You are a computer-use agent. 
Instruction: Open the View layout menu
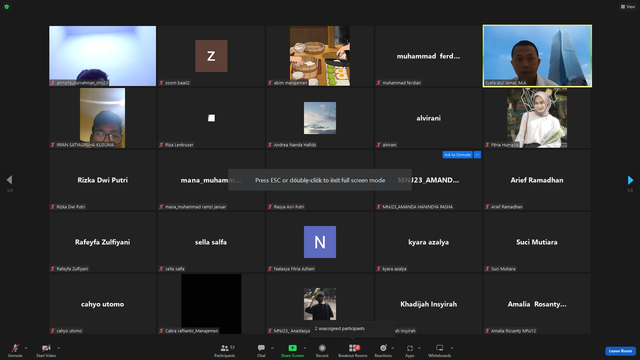point(628,7)
